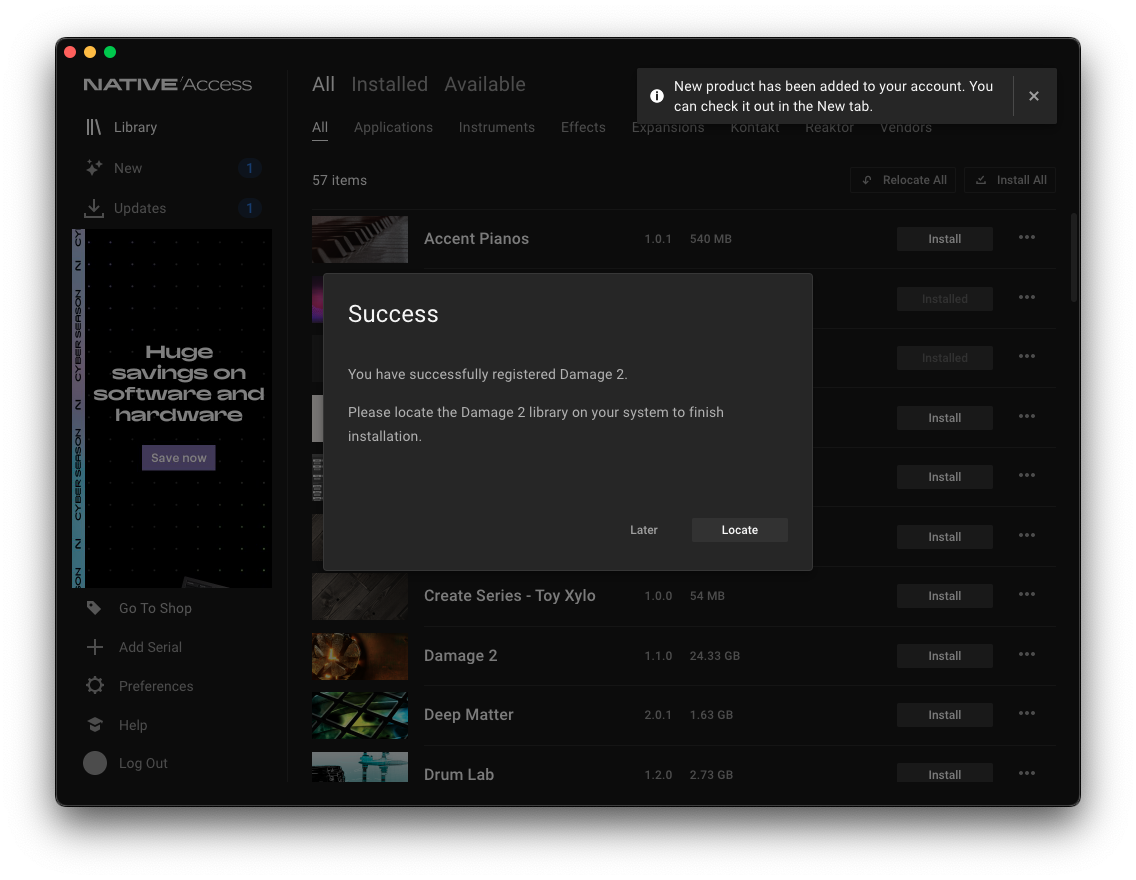
Task: Open Library in the sidebar
Action: click(135, 127)
